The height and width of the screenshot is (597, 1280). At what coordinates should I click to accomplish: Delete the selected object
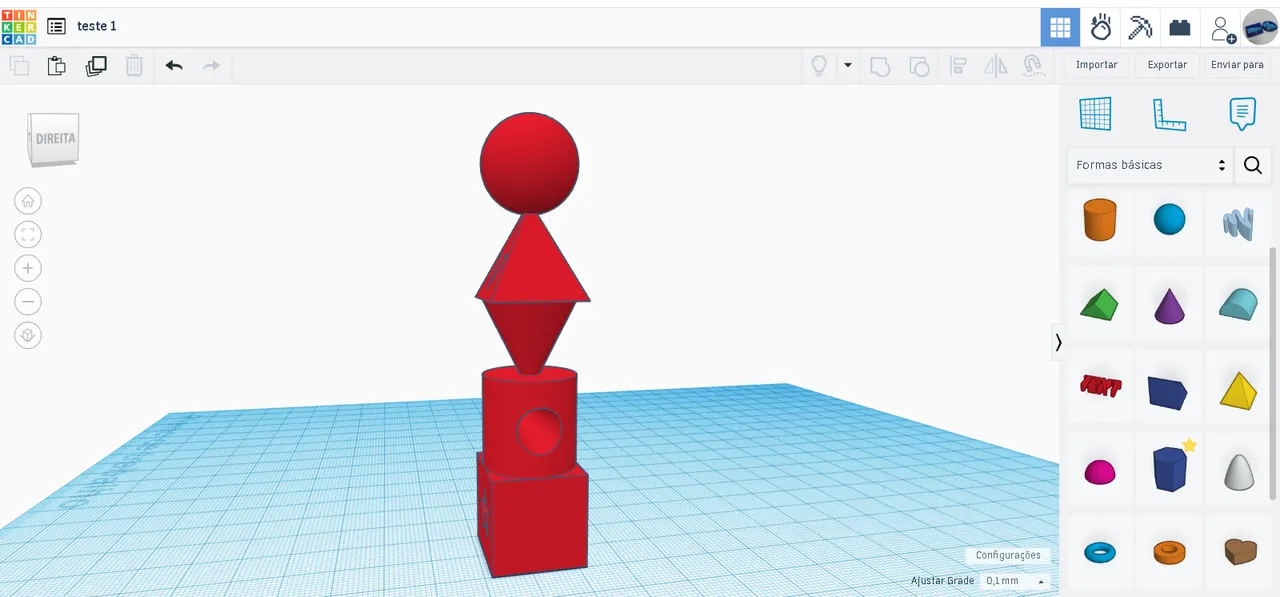click(x=135, y=65)
